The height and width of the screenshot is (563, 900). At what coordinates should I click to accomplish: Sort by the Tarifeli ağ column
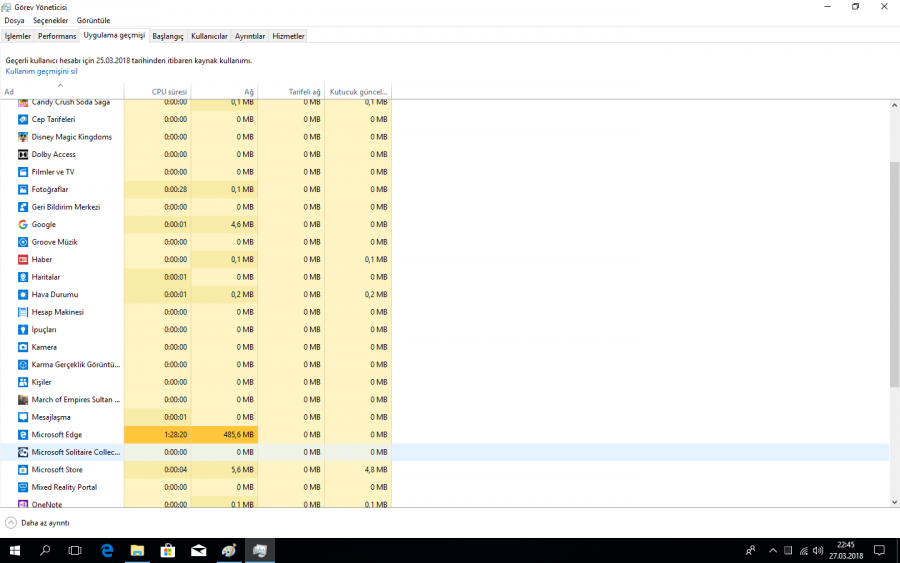tap(291, 91)
